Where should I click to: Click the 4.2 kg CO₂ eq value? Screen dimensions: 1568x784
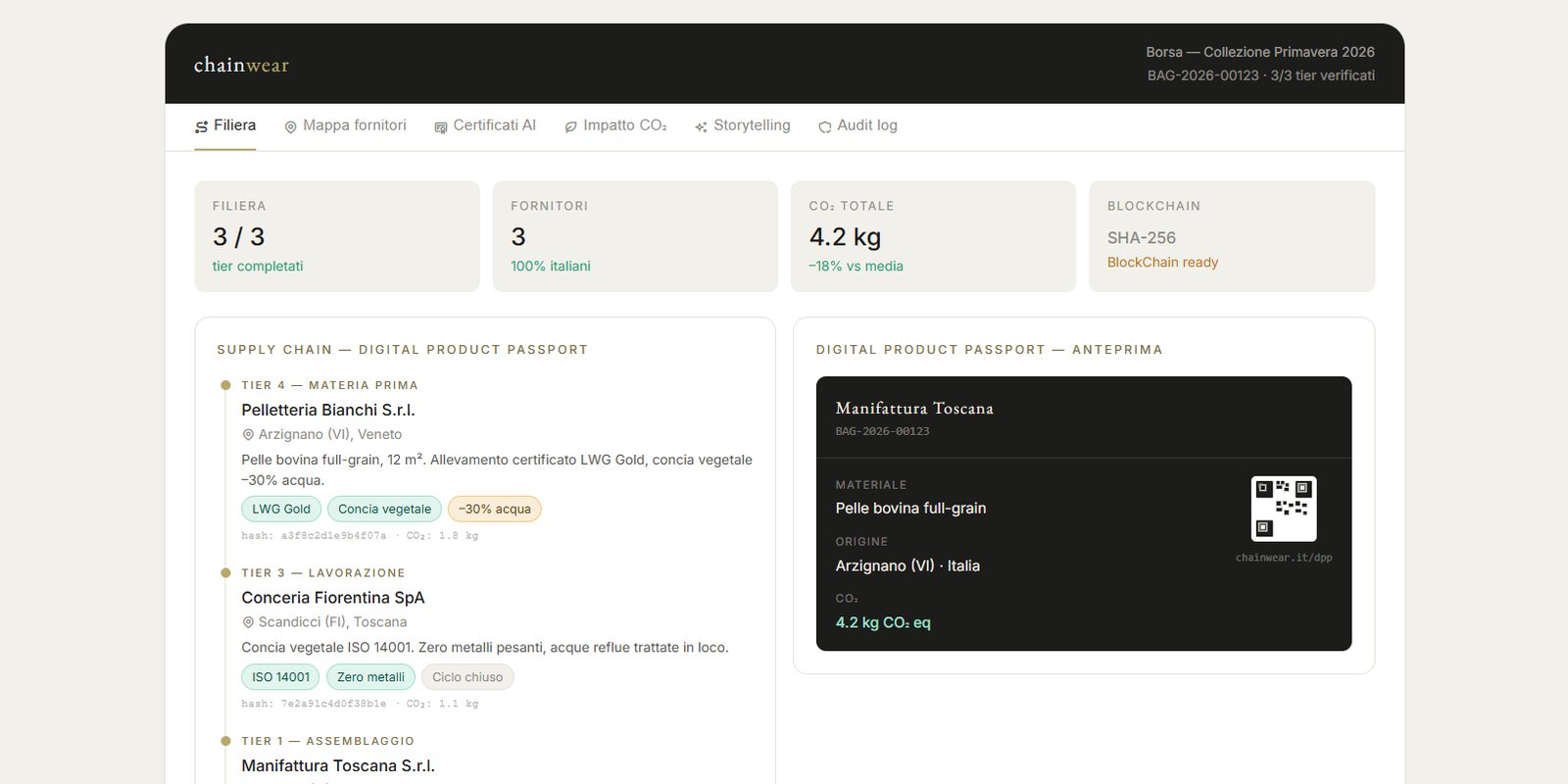tap(883, 622)
